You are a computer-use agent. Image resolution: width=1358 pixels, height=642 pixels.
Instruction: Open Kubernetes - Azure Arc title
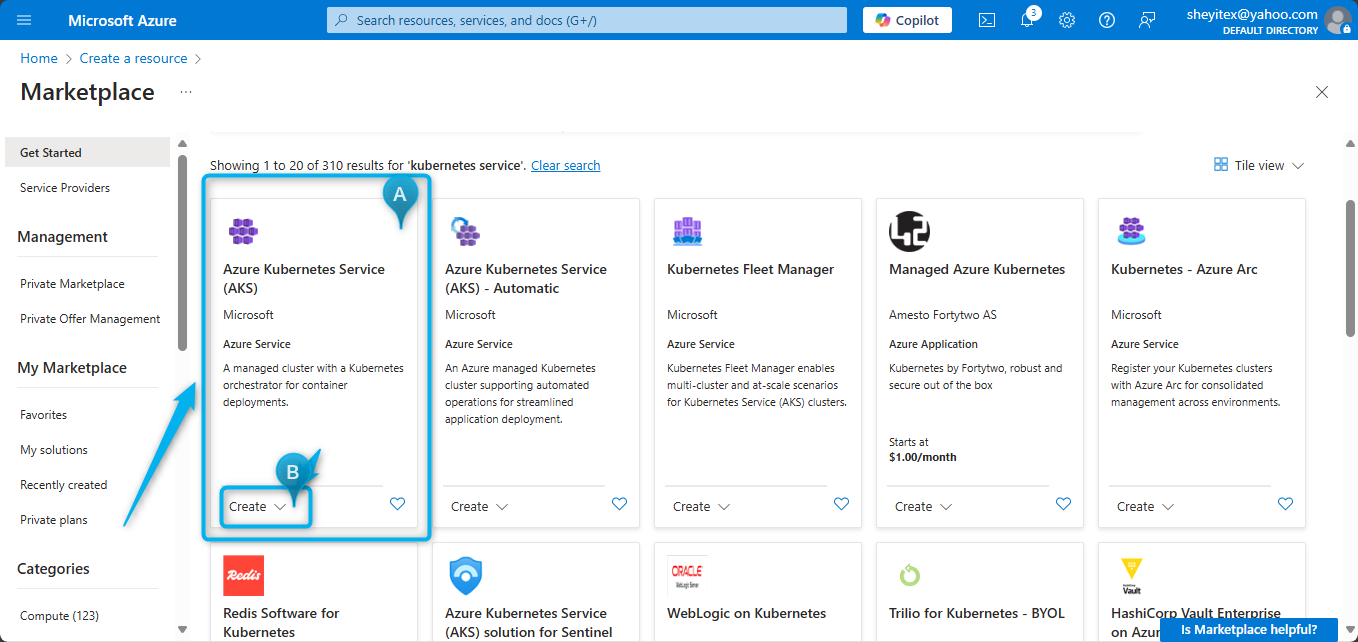pos(1184,269)
